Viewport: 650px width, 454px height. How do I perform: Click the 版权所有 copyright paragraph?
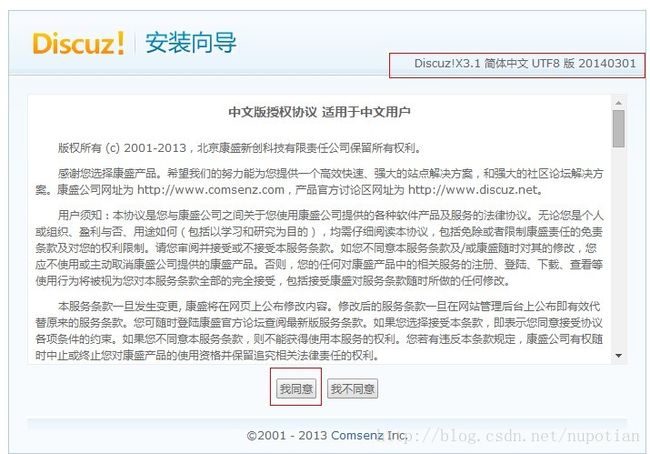(239, 148)
